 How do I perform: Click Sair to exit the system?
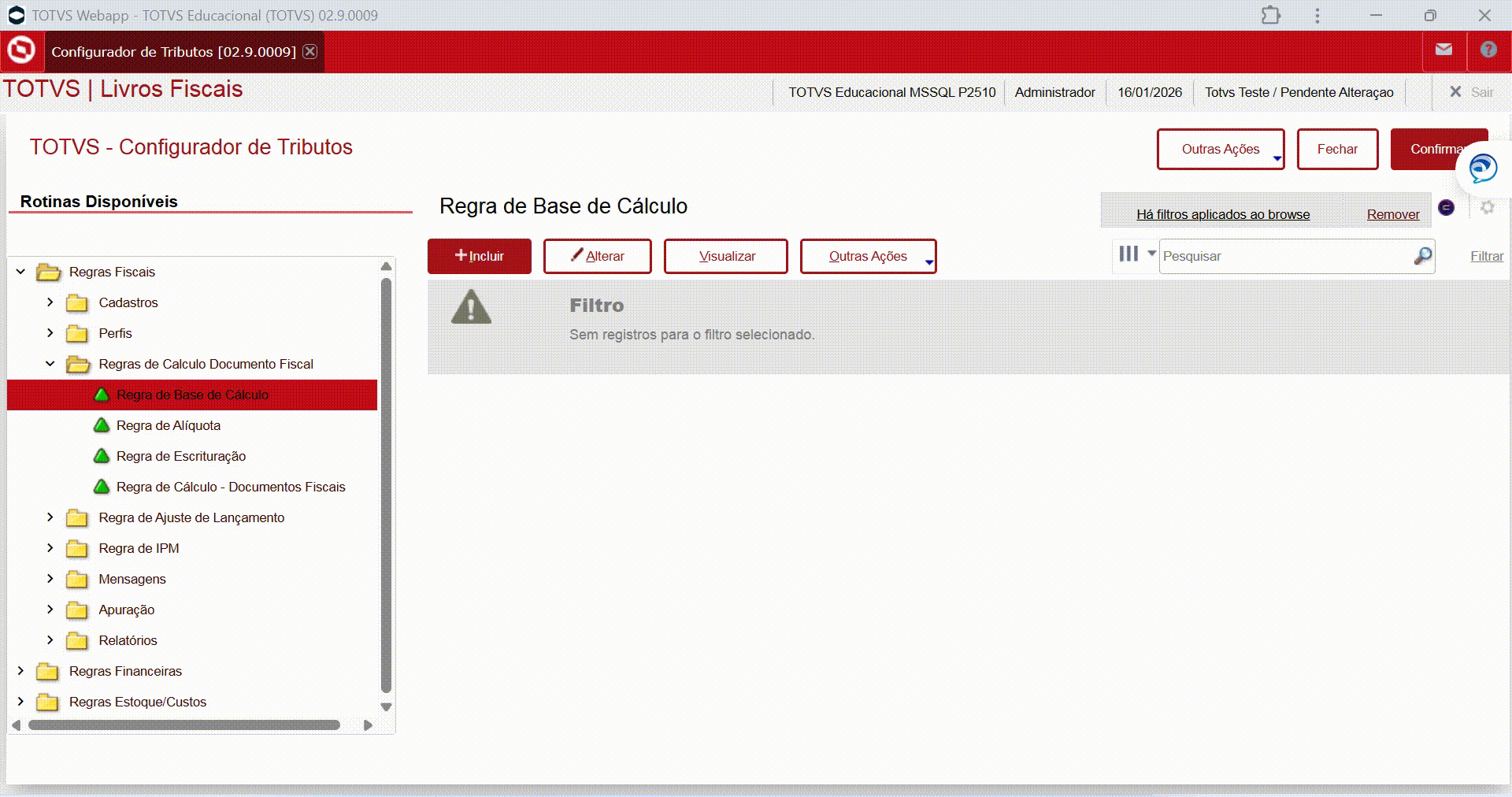point(1472,92)
